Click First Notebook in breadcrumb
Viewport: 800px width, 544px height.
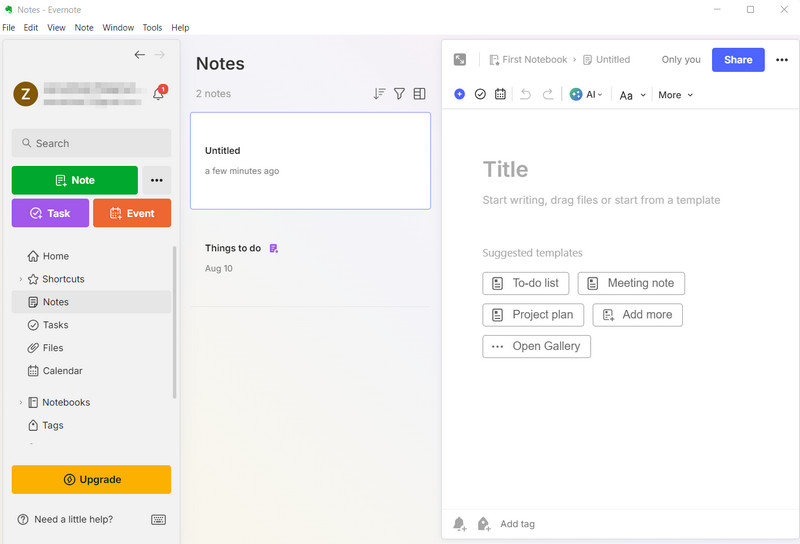tap(528, 60)
